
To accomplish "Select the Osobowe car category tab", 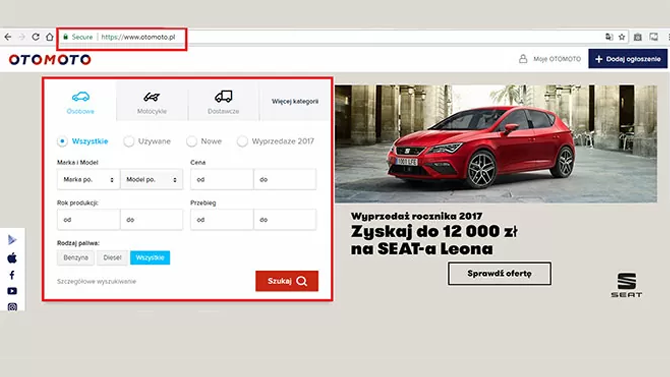I will [x=80, y=102].
